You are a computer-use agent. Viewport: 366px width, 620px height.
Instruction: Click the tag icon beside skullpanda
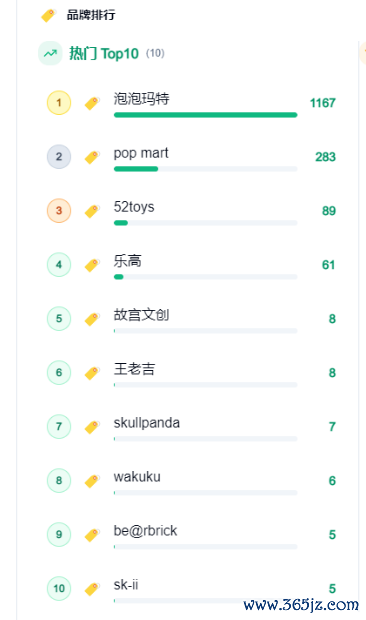click(92, 427)
